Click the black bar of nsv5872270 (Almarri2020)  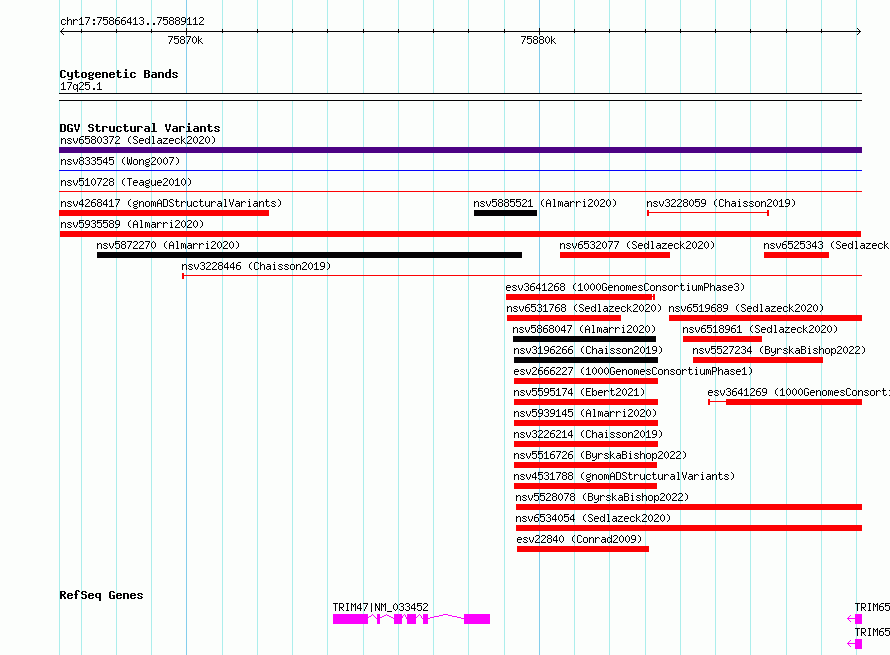point(309,255)
